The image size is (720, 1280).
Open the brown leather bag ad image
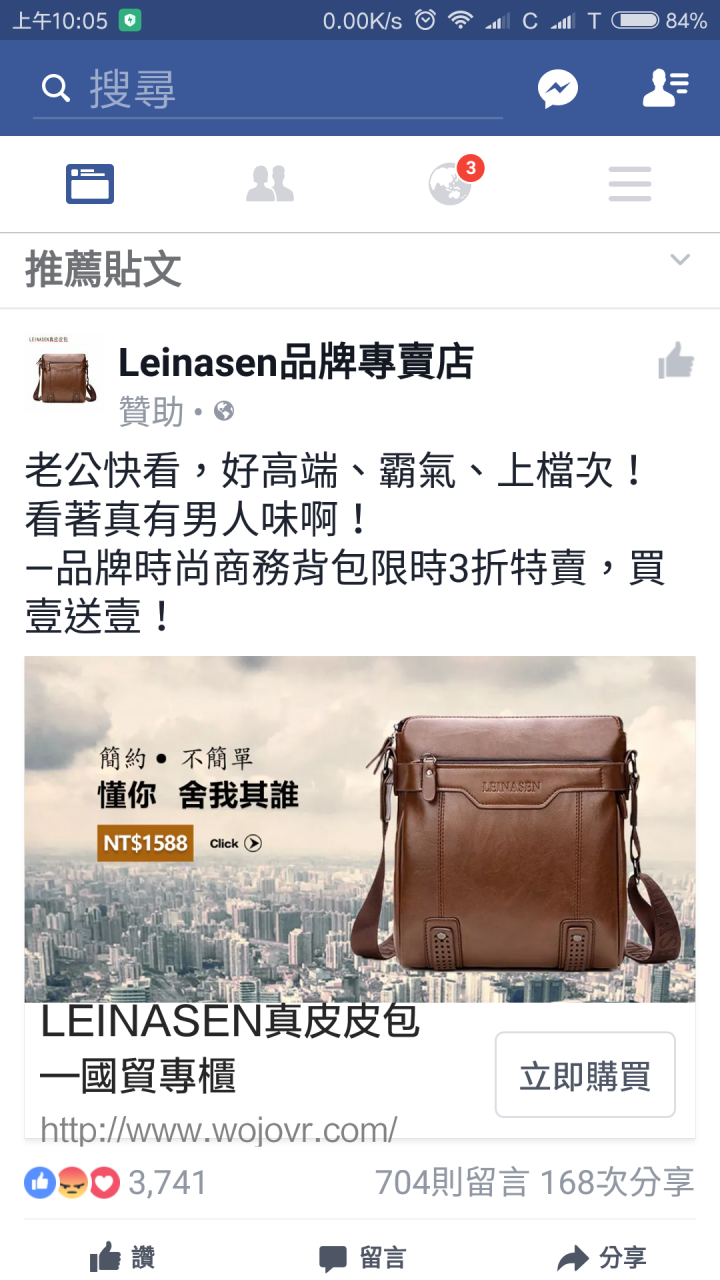point(360,829)
